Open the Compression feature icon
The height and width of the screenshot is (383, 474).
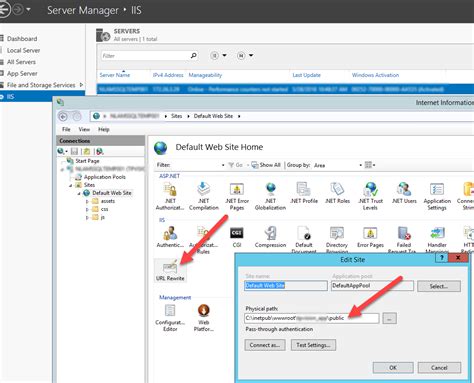click(270, 237)
